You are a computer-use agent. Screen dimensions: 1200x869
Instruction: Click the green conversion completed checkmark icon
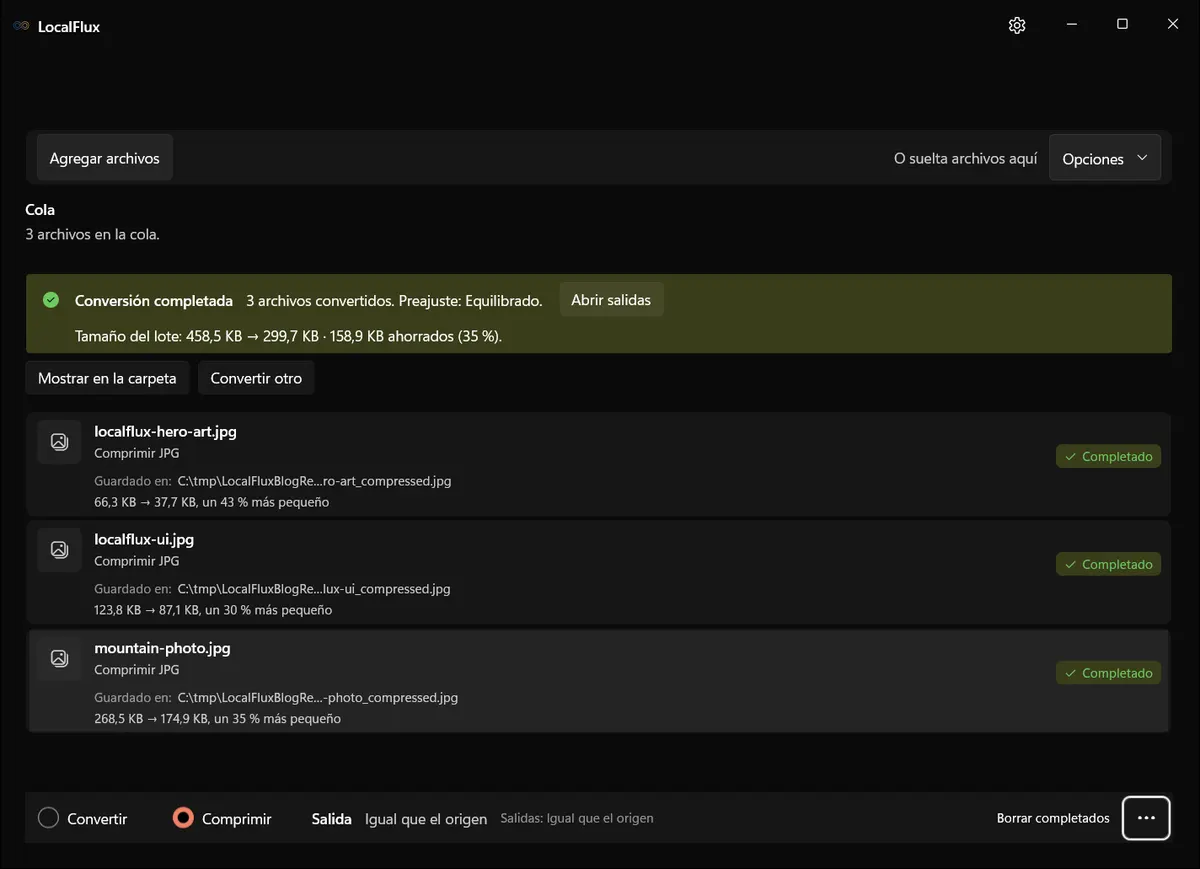tap(51, 300)
